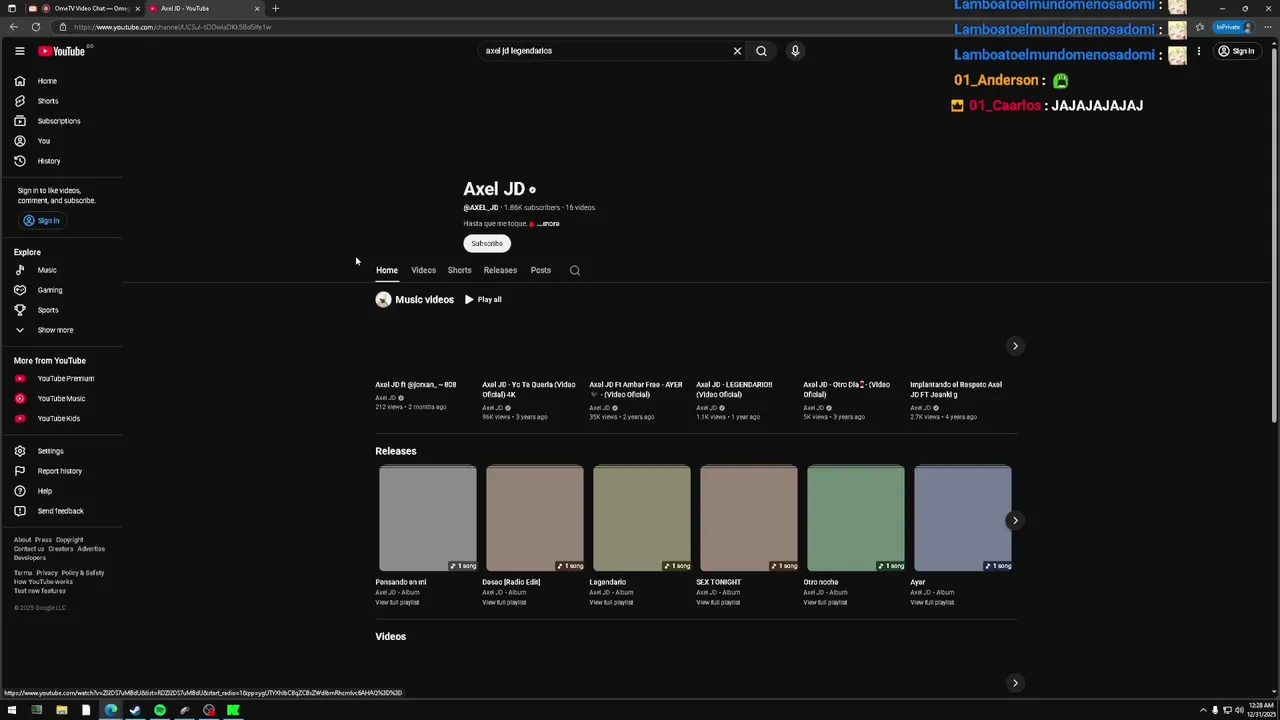The height and width of the screenshot is (720, 1280).
Task: View full playlist under Legendario
Action: [x=611, y=603]
